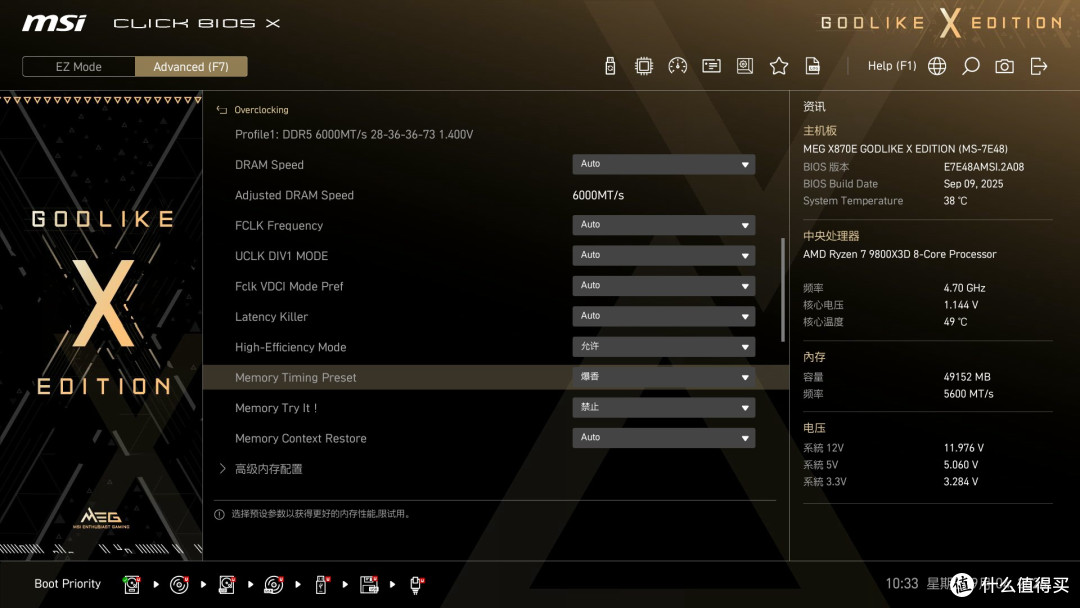Click the MEG X870E GODLIKE motherboard name

(905, 149)
